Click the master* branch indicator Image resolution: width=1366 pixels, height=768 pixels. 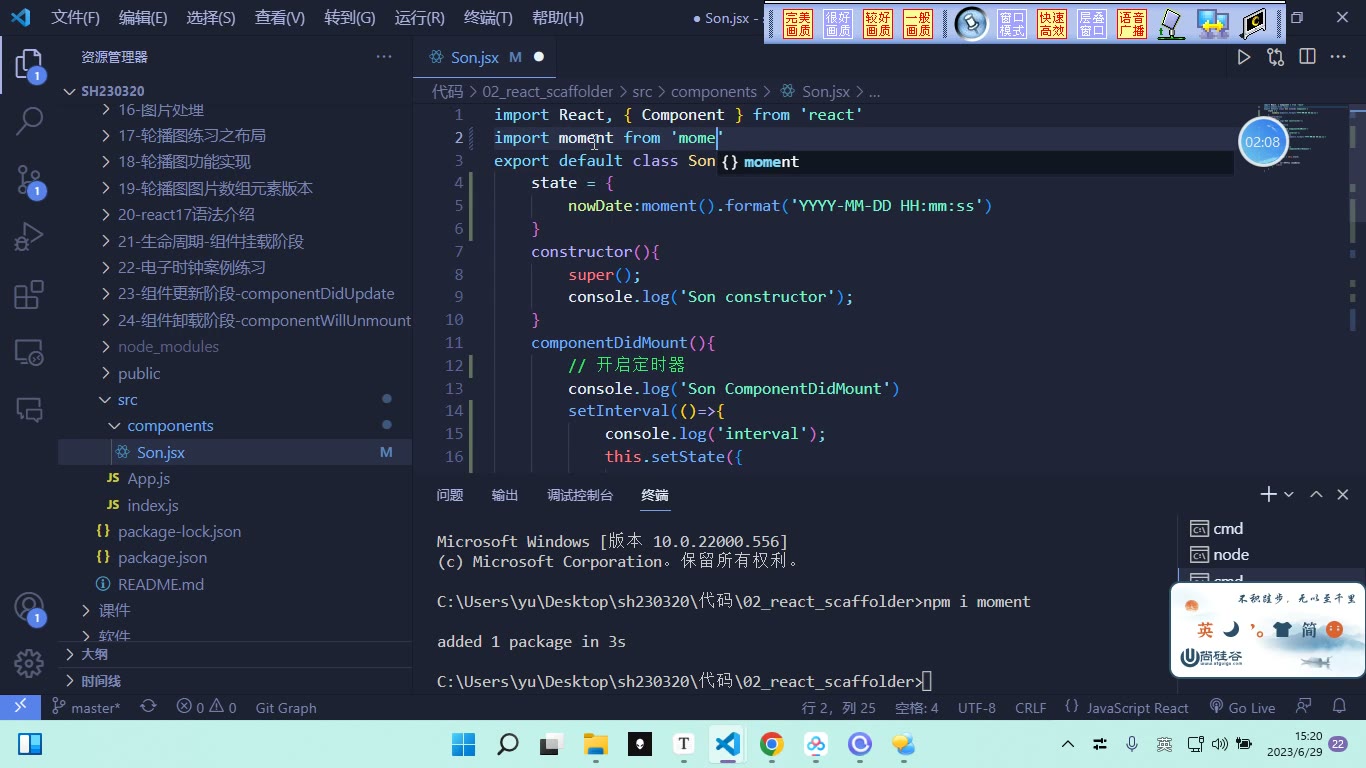point(86,707)
